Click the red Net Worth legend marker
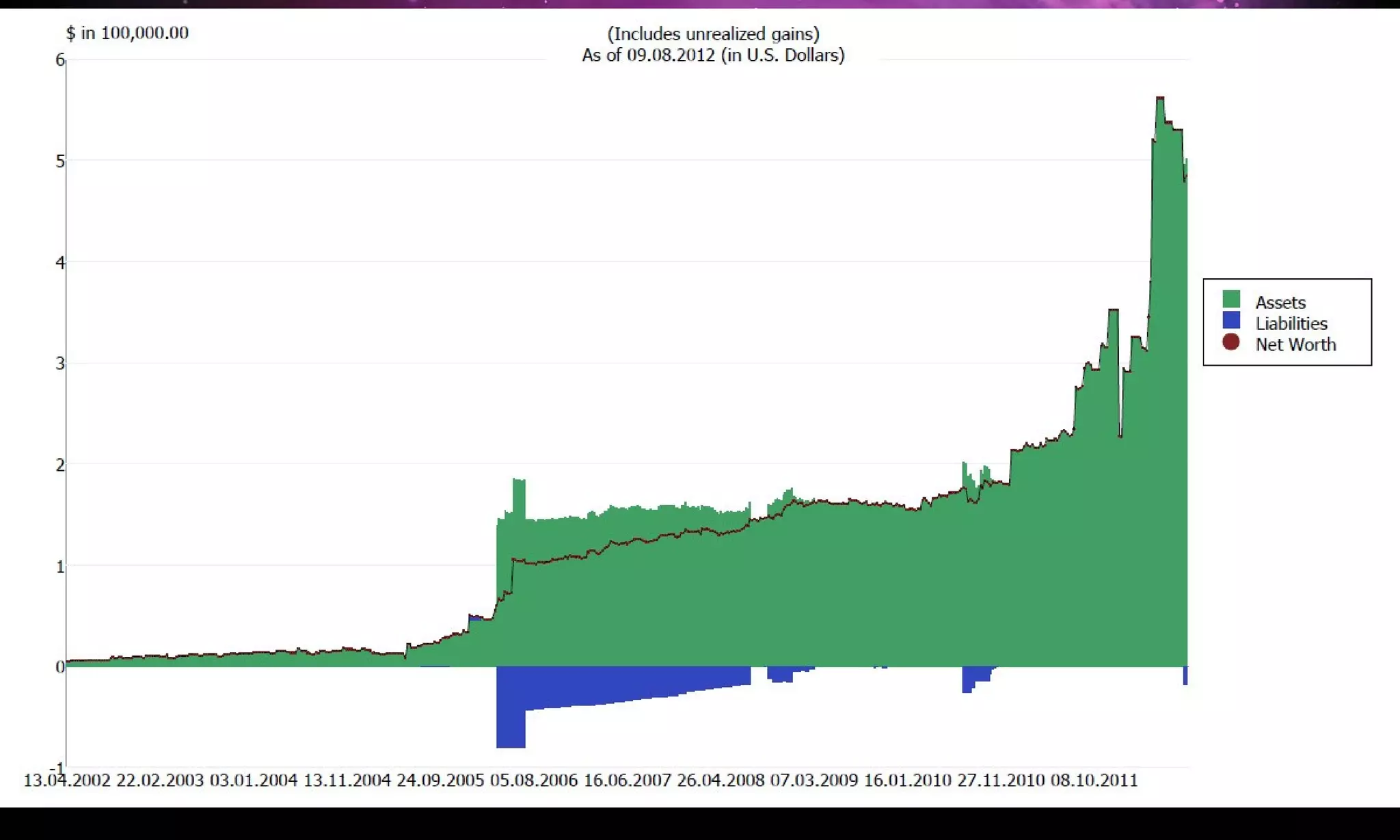The image size is (1400, 840). pyautogui.click(x=1230, y=342)
